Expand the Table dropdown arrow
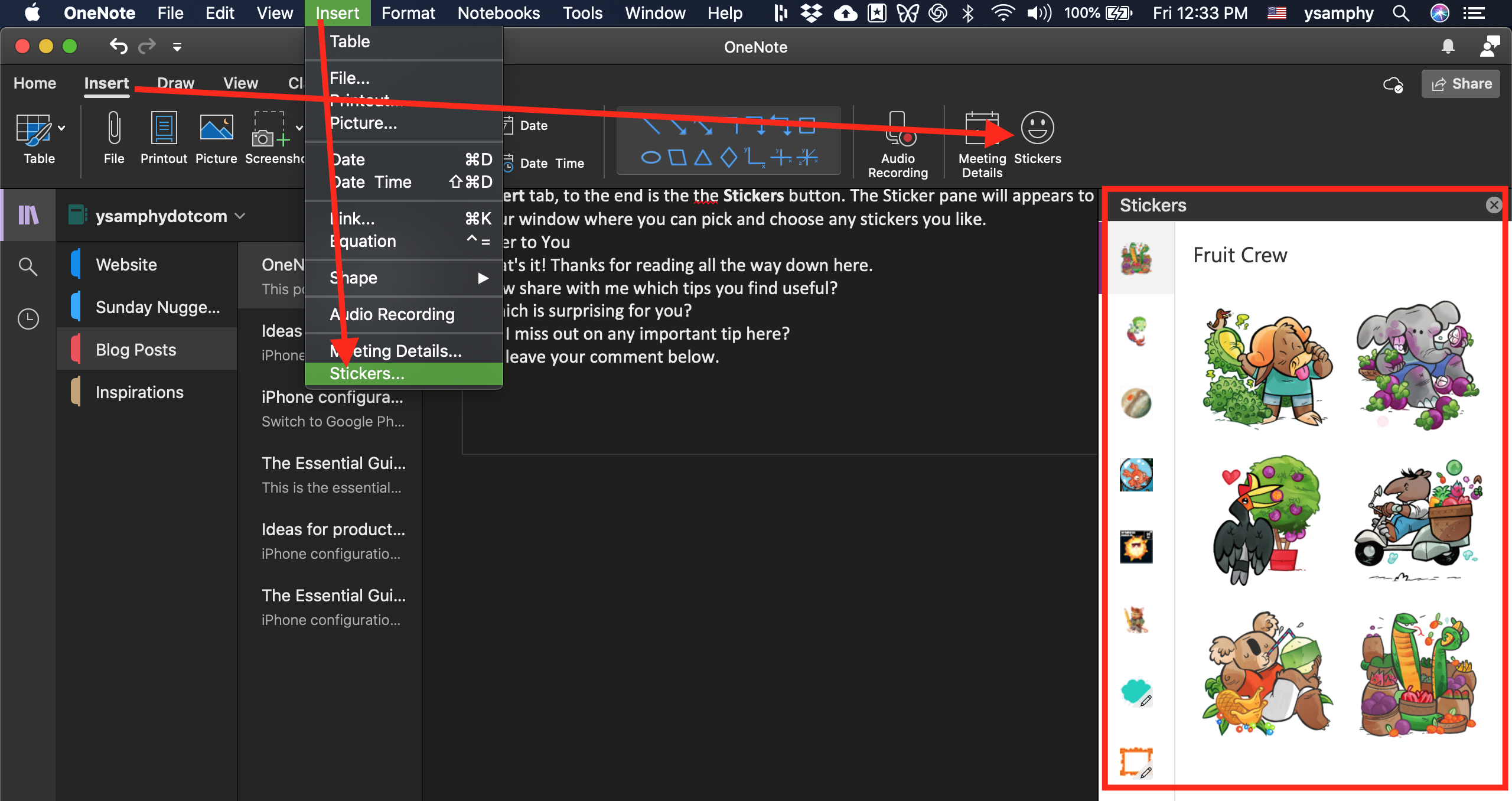 61,128
